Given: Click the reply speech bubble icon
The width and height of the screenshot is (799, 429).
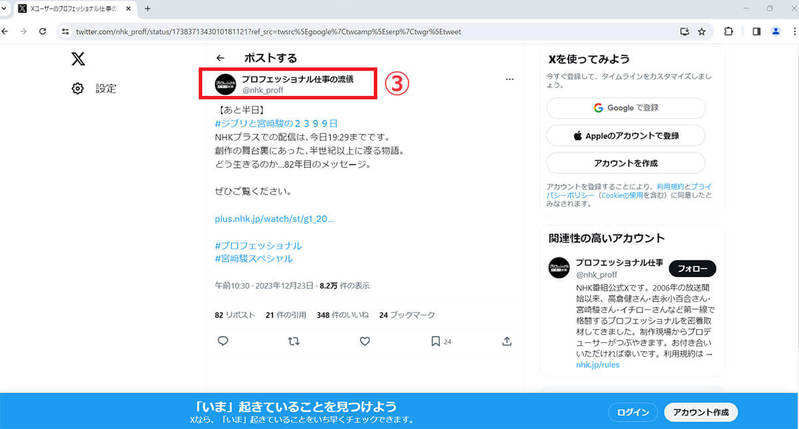Looking at the screenshot, I should pos(223,341).
